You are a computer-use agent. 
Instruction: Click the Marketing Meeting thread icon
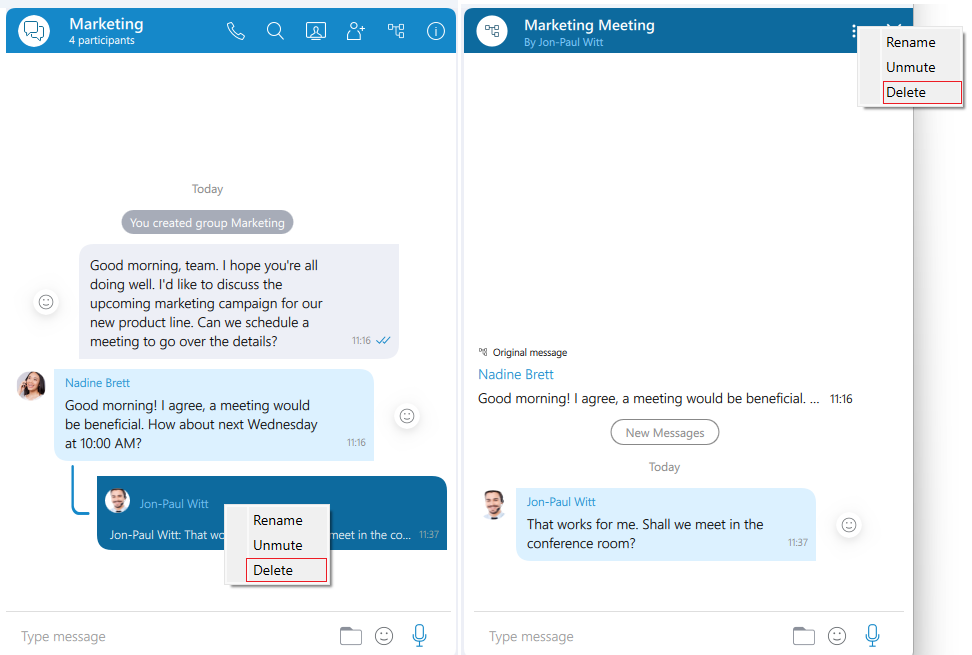pyautogui.click(x=492, y=30)
